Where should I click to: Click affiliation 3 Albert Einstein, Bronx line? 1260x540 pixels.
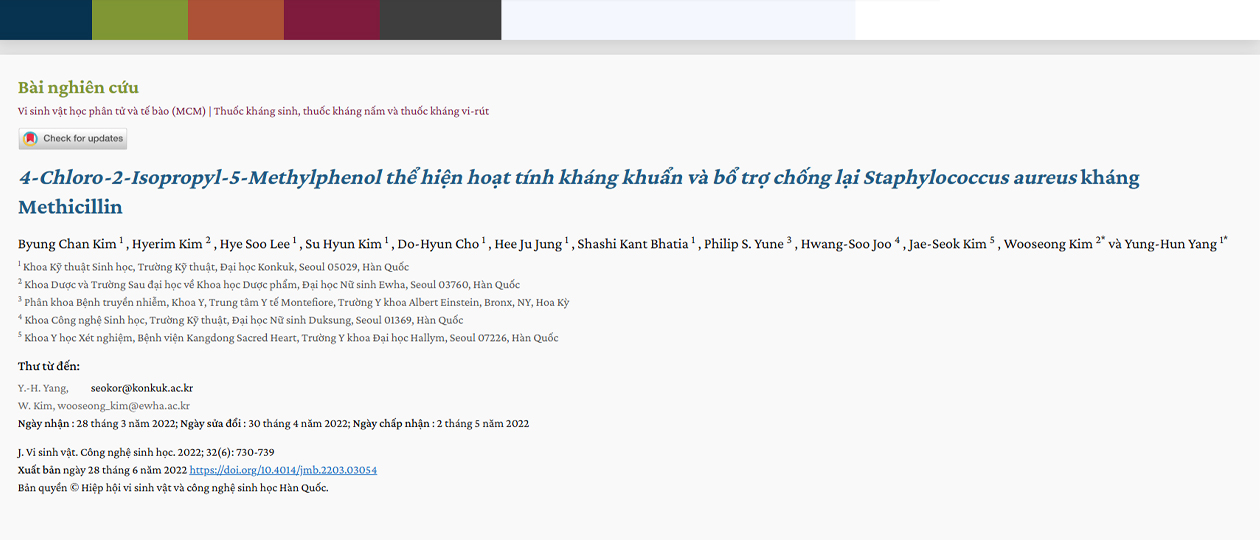pyautogui.click(x=293, y=302)
